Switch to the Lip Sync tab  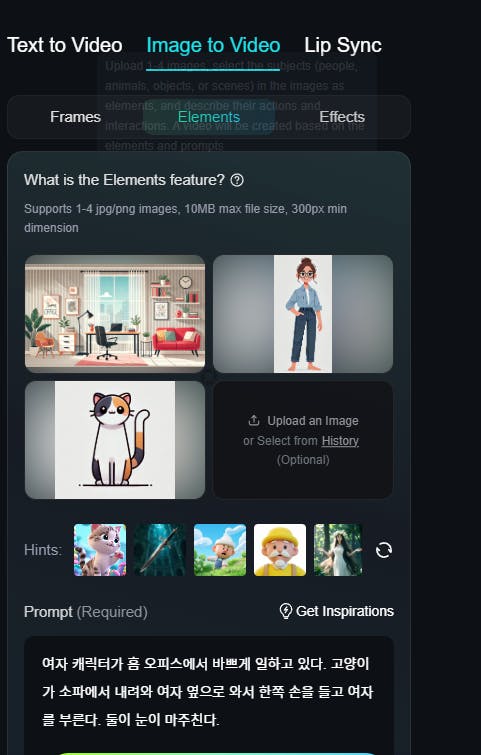pos(343,45)
